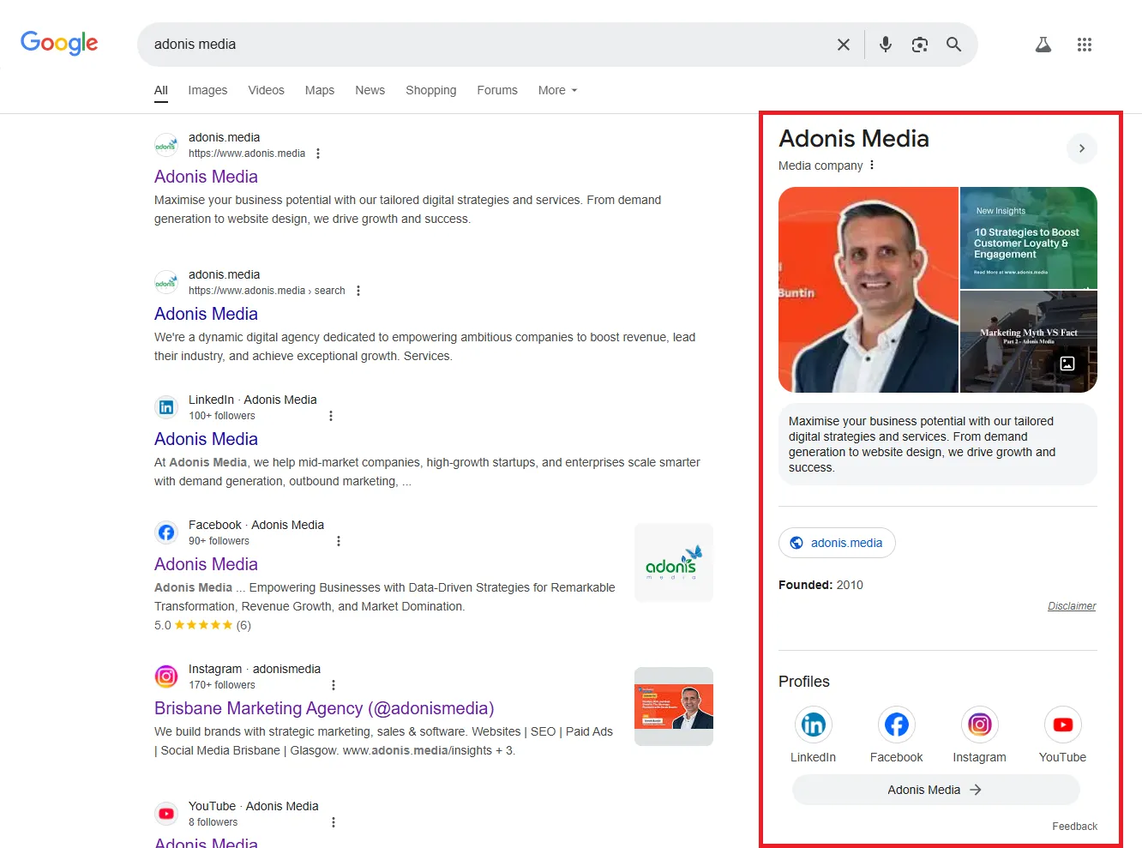Open Adonis Media title under adonis.media › search
The image size is (1142, 848).
tap(206, 314)
